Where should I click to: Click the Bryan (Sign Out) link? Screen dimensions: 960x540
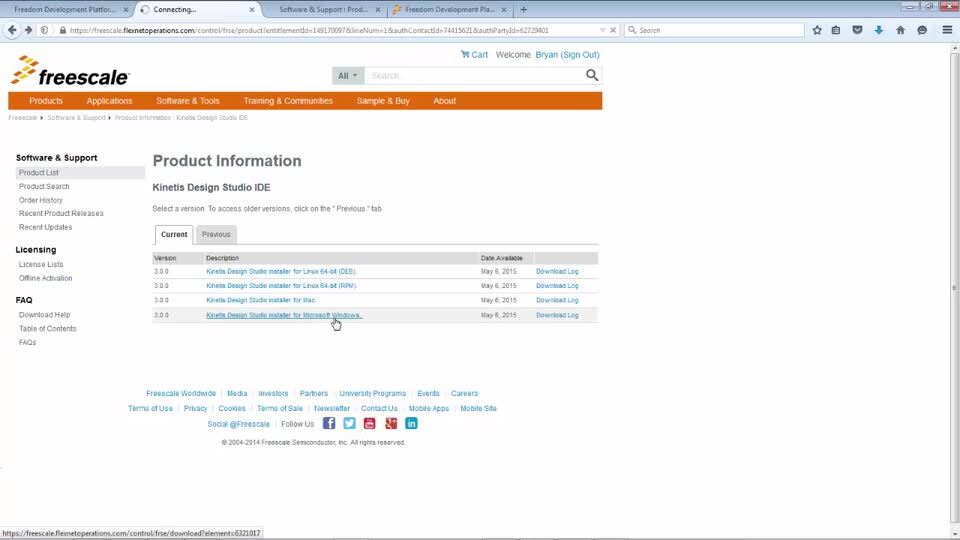[x=567, y=54]
